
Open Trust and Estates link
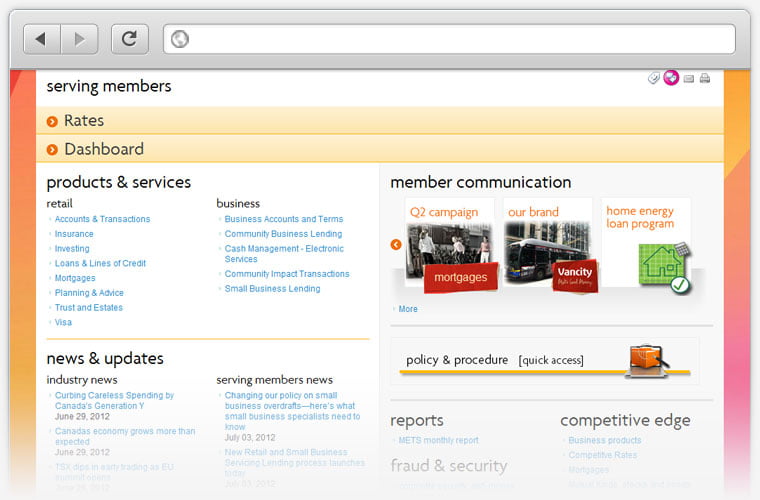click(89, 308)
